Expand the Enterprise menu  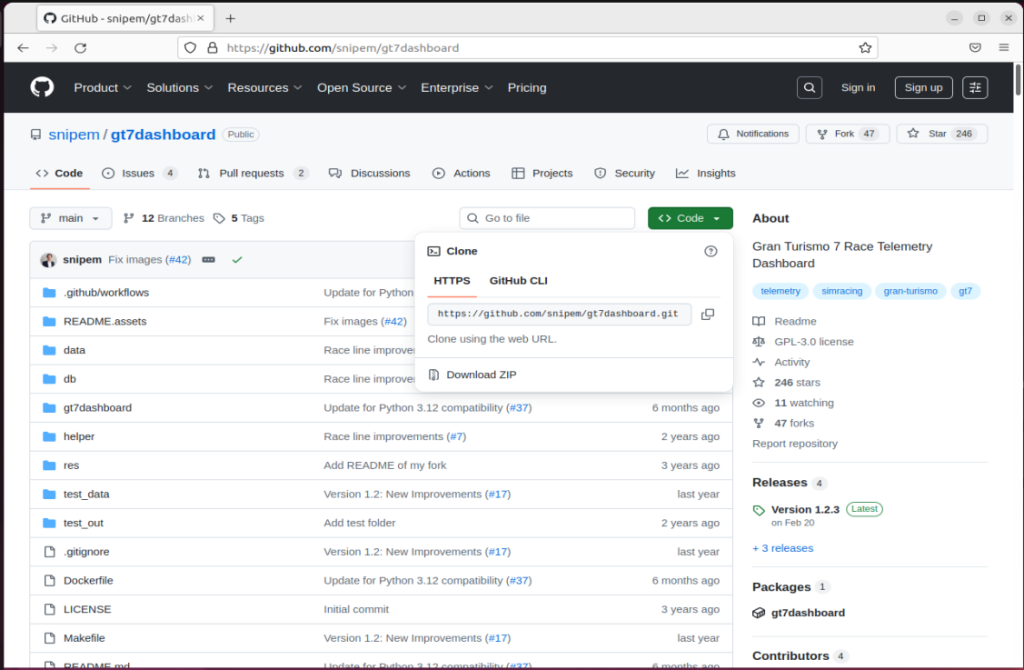pyautogui.click(x=456, y=88)
